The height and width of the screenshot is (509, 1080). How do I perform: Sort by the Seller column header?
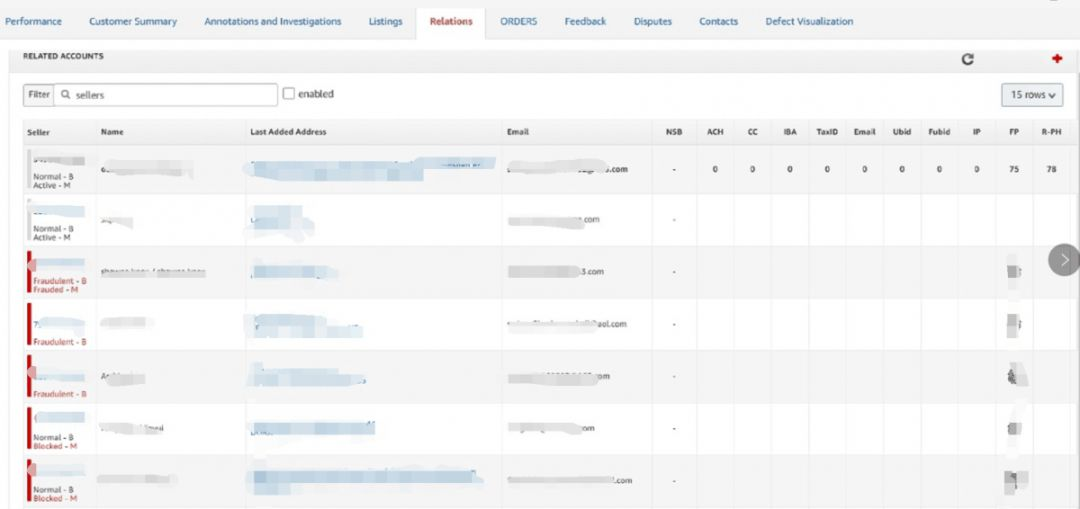click(38, 132)
